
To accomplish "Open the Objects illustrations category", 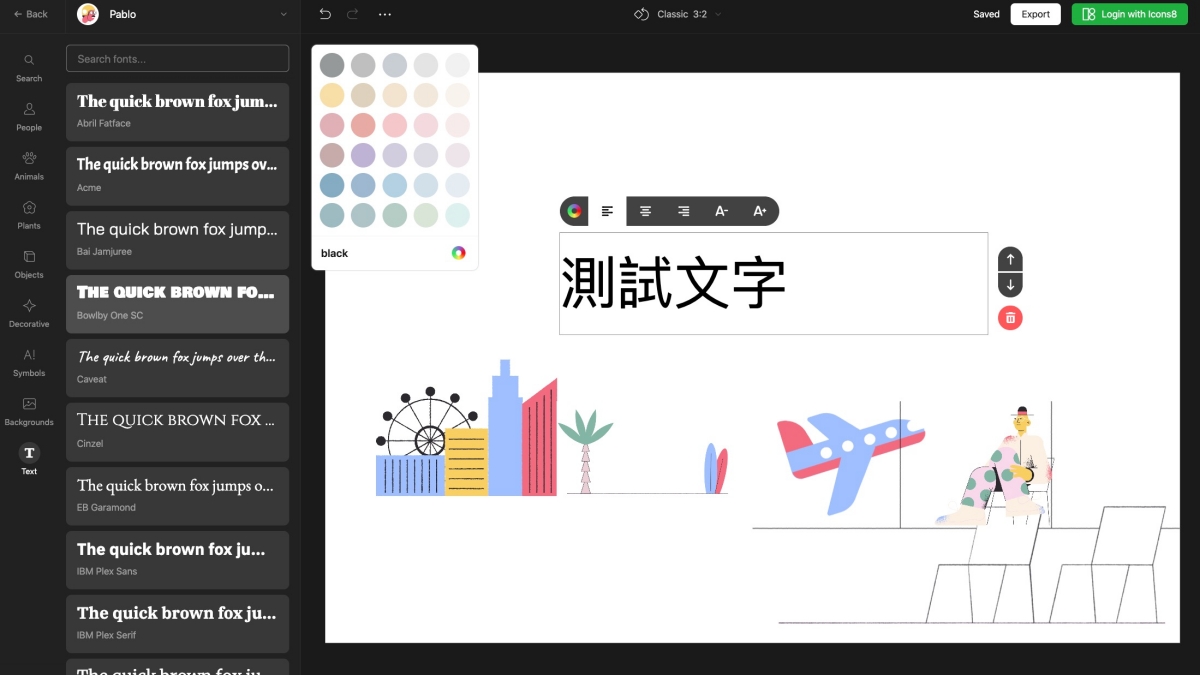I will (29, 264).
